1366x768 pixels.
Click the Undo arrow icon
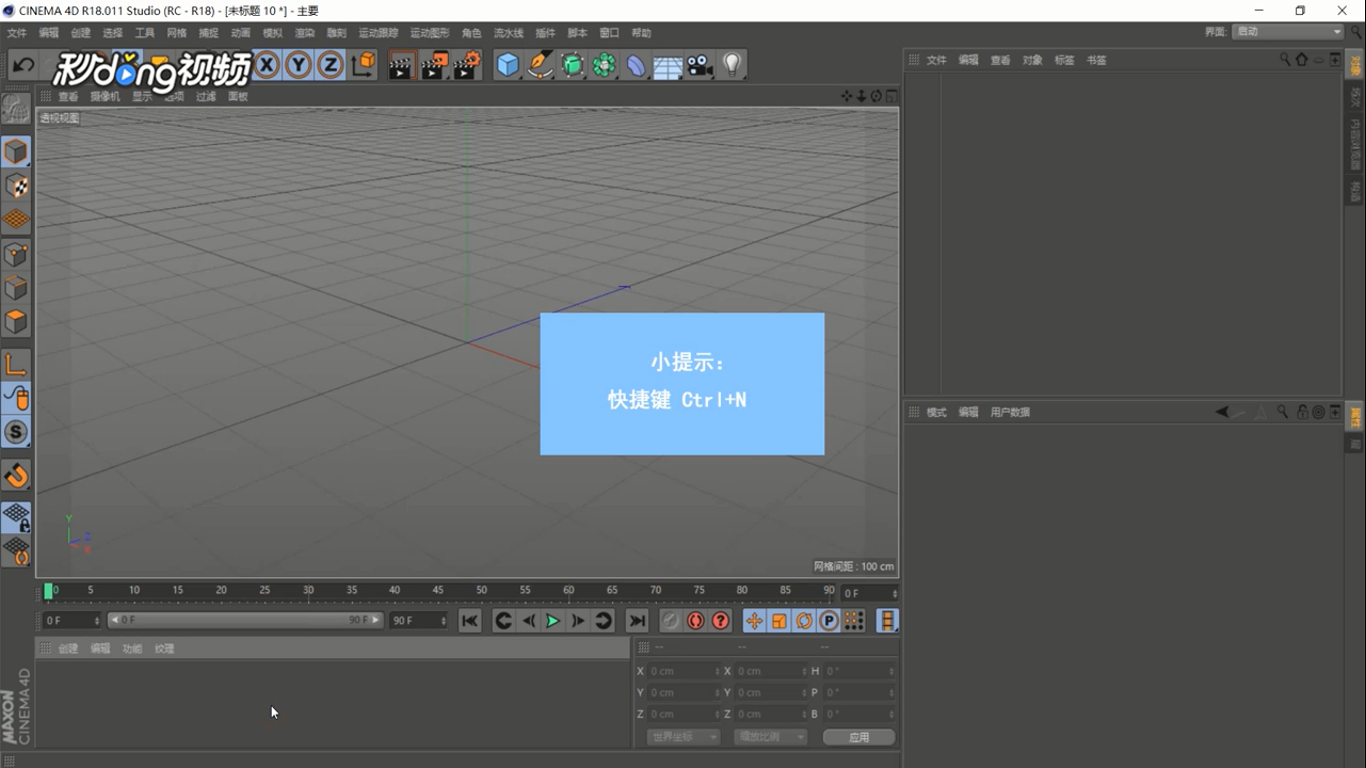point(23,66)
